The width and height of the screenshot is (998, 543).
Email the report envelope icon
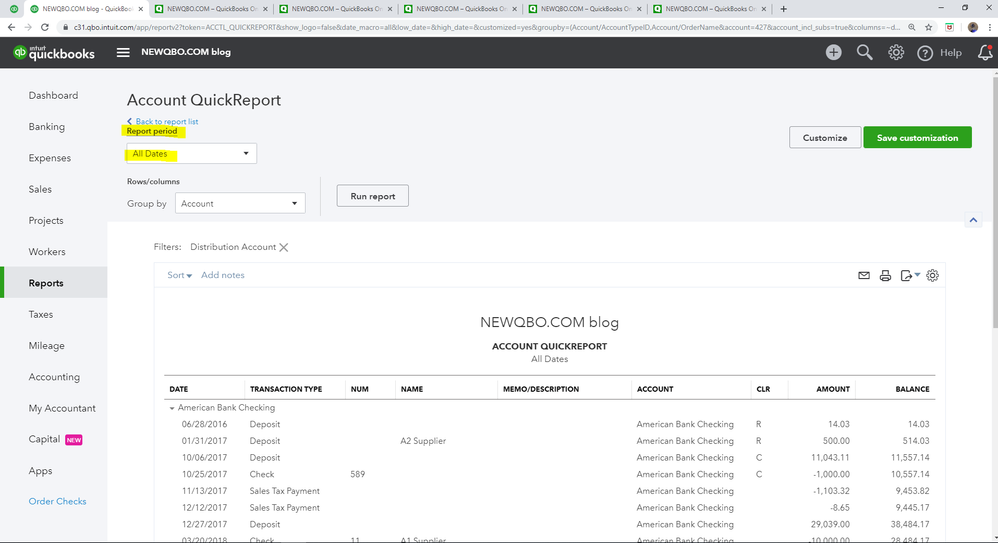(864, 276)
